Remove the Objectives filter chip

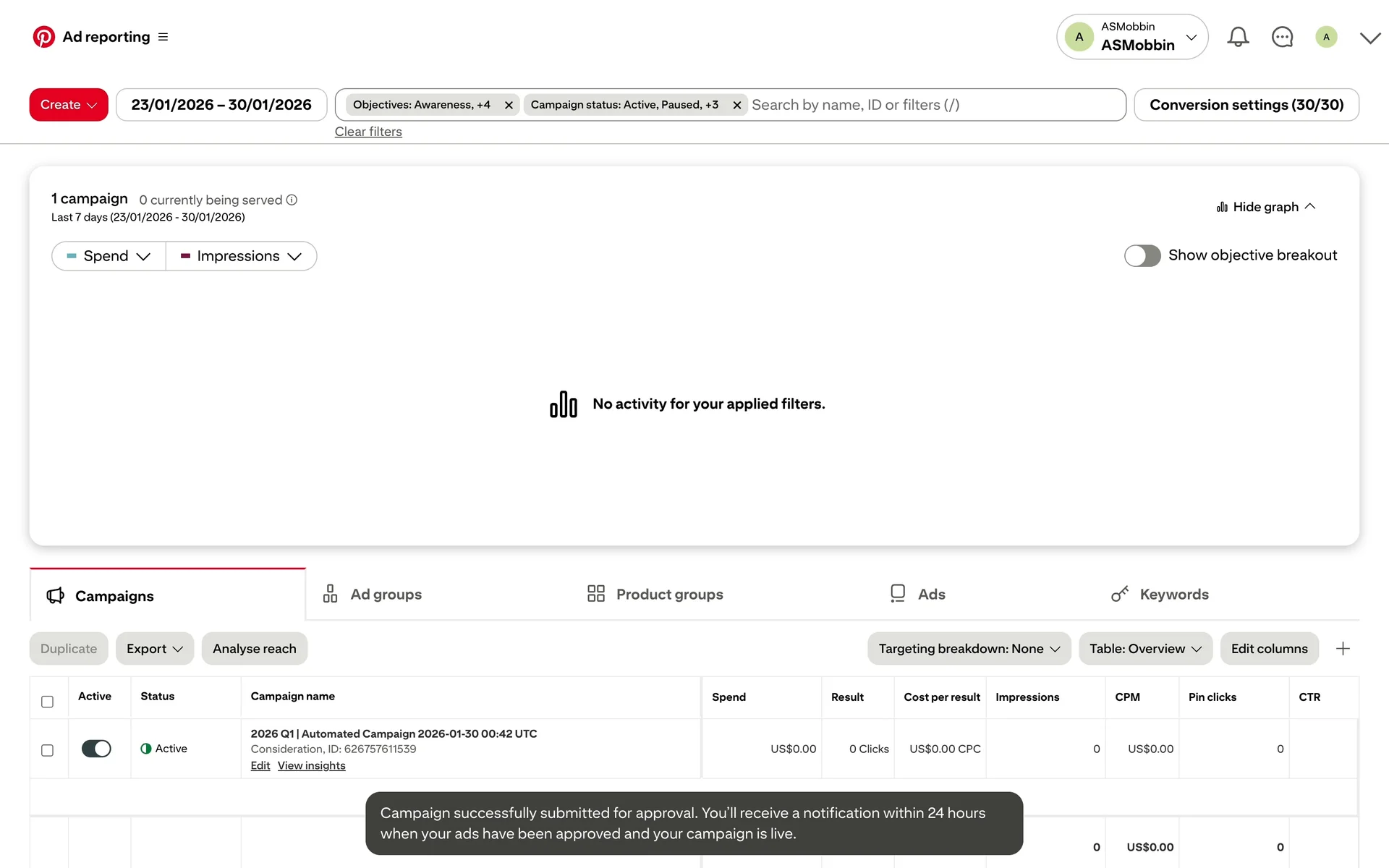pos(509,105)
